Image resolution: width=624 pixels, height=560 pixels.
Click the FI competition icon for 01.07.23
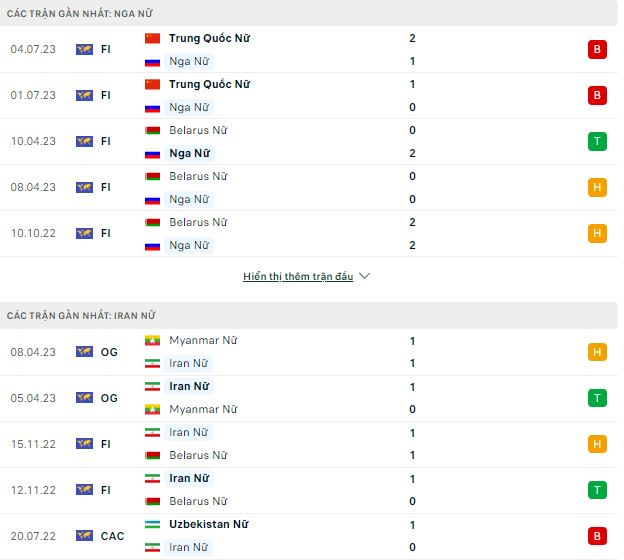point(84,95)
